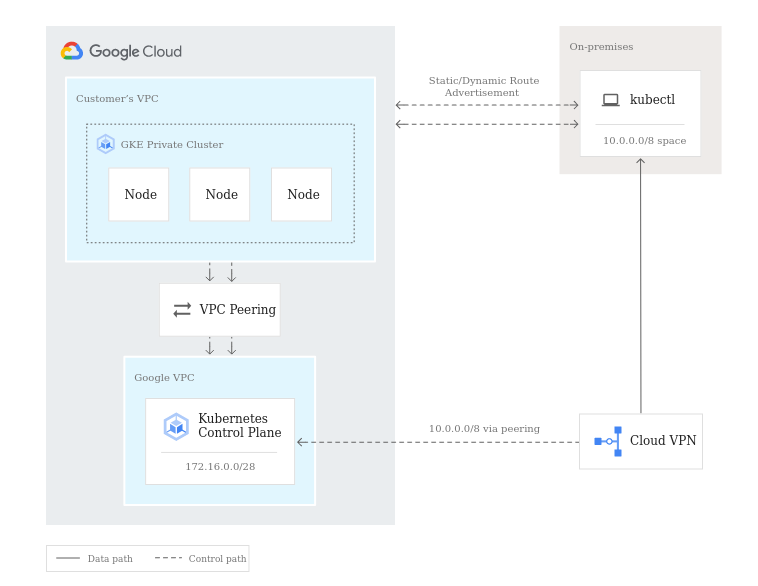Image resolution: width=758 pixels, height=586 pixels.
Task: Click the VPC Peering label text
Action: (x=237, y=310)
